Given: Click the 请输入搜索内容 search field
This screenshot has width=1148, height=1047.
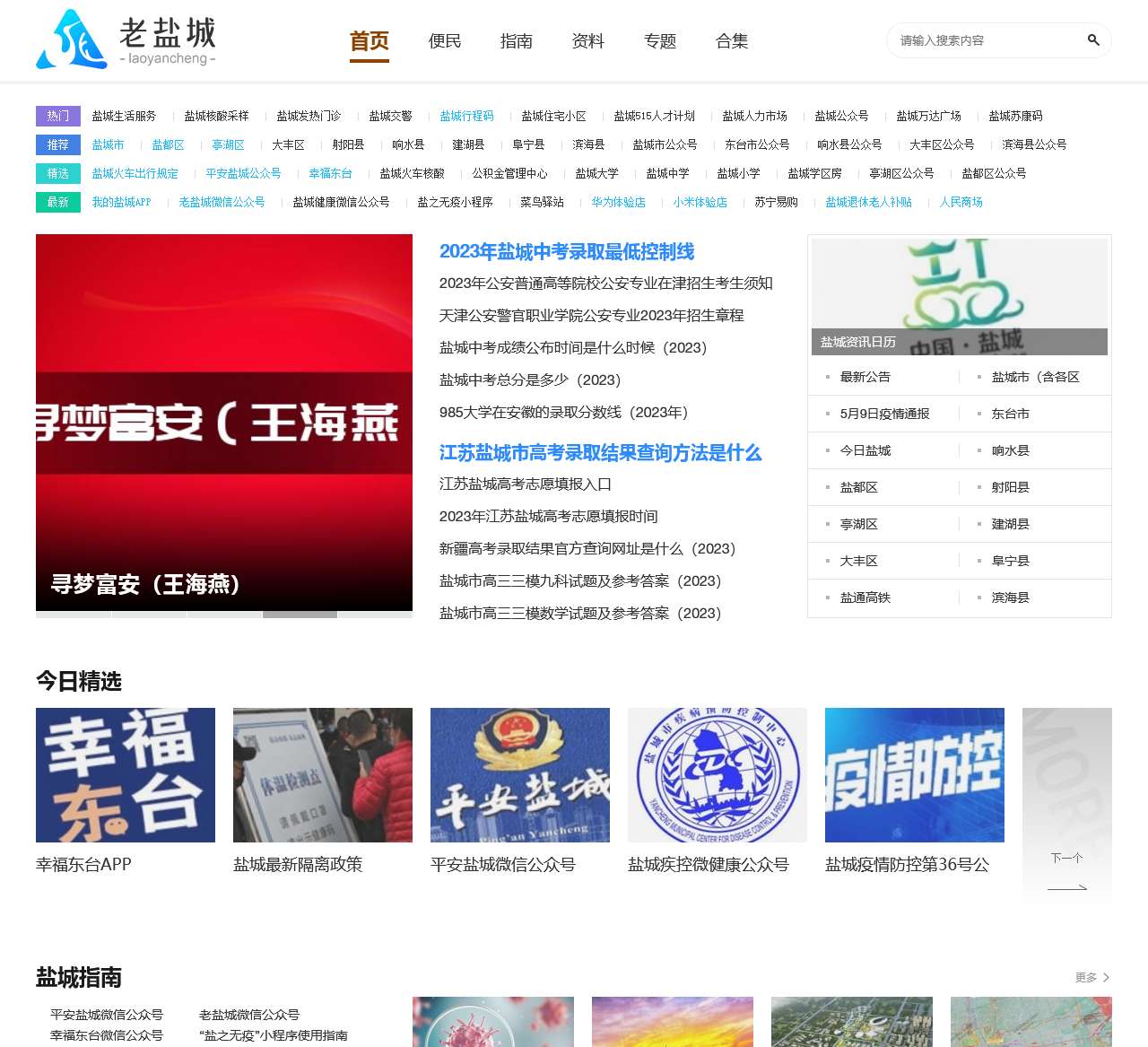Looking at the screenshot, I should tap(978, 40).
